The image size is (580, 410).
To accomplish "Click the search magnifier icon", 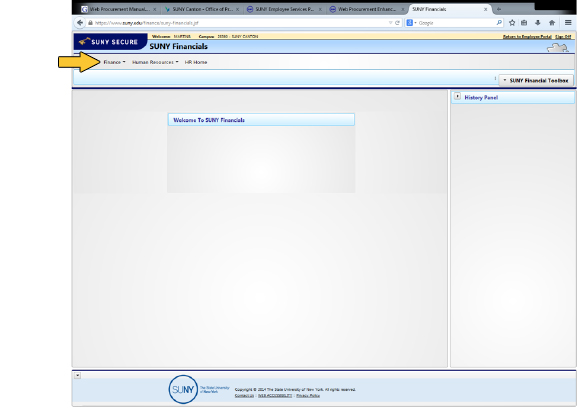I will click(x=499, y=23).
